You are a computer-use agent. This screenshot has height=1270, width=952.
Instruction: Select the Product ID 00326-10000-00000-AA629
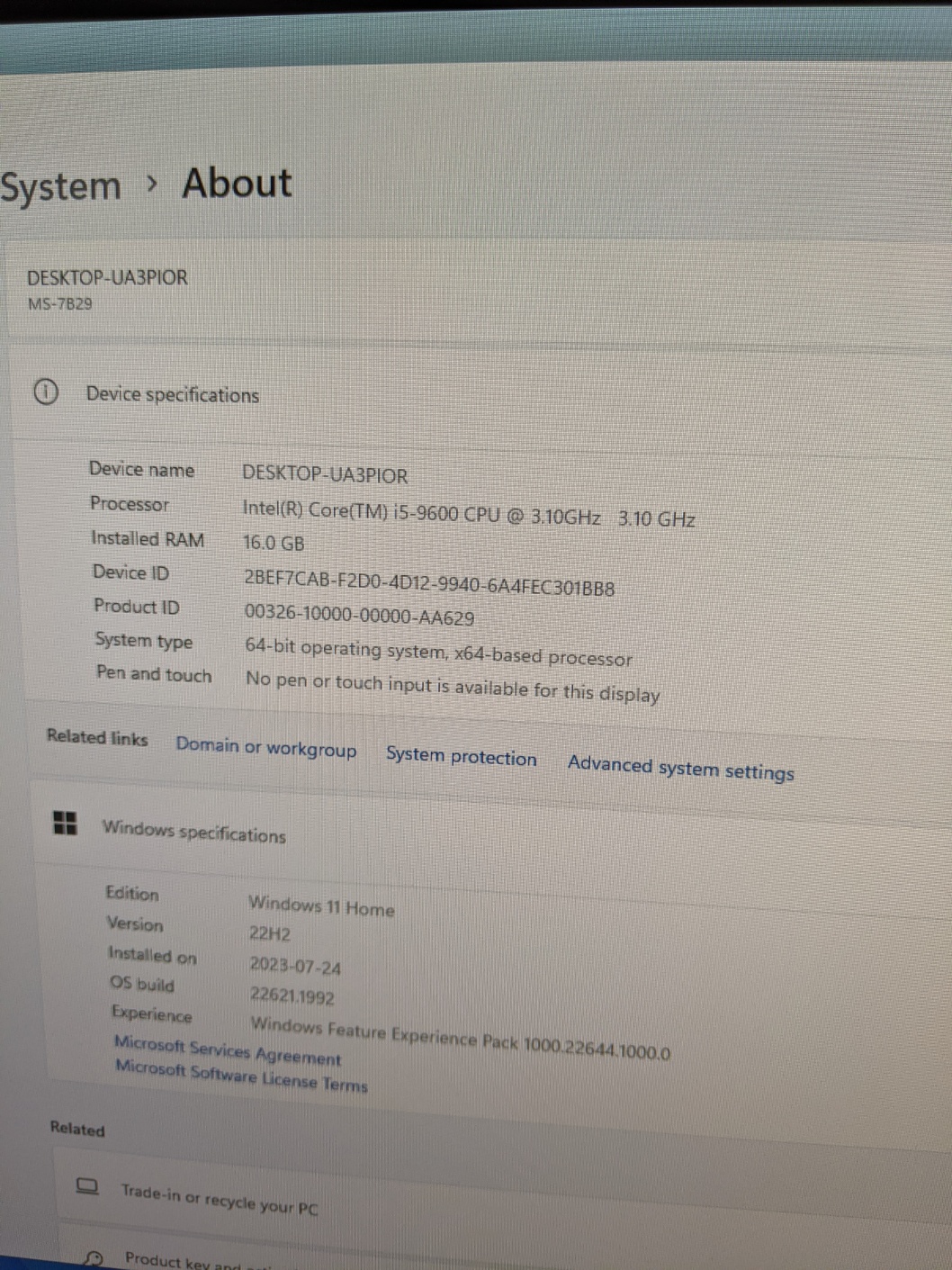pyautogui.click(x=359, y=616)
